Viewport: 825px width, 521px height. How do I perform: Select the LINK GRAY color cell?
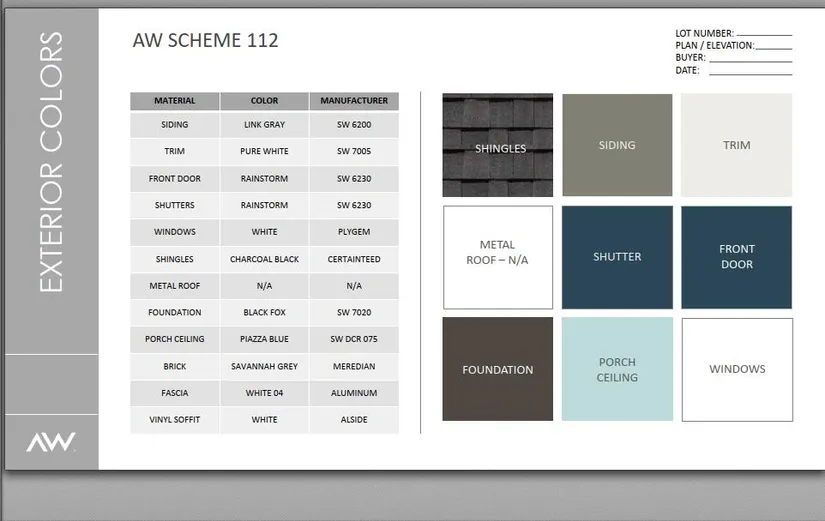pos(264,125)
